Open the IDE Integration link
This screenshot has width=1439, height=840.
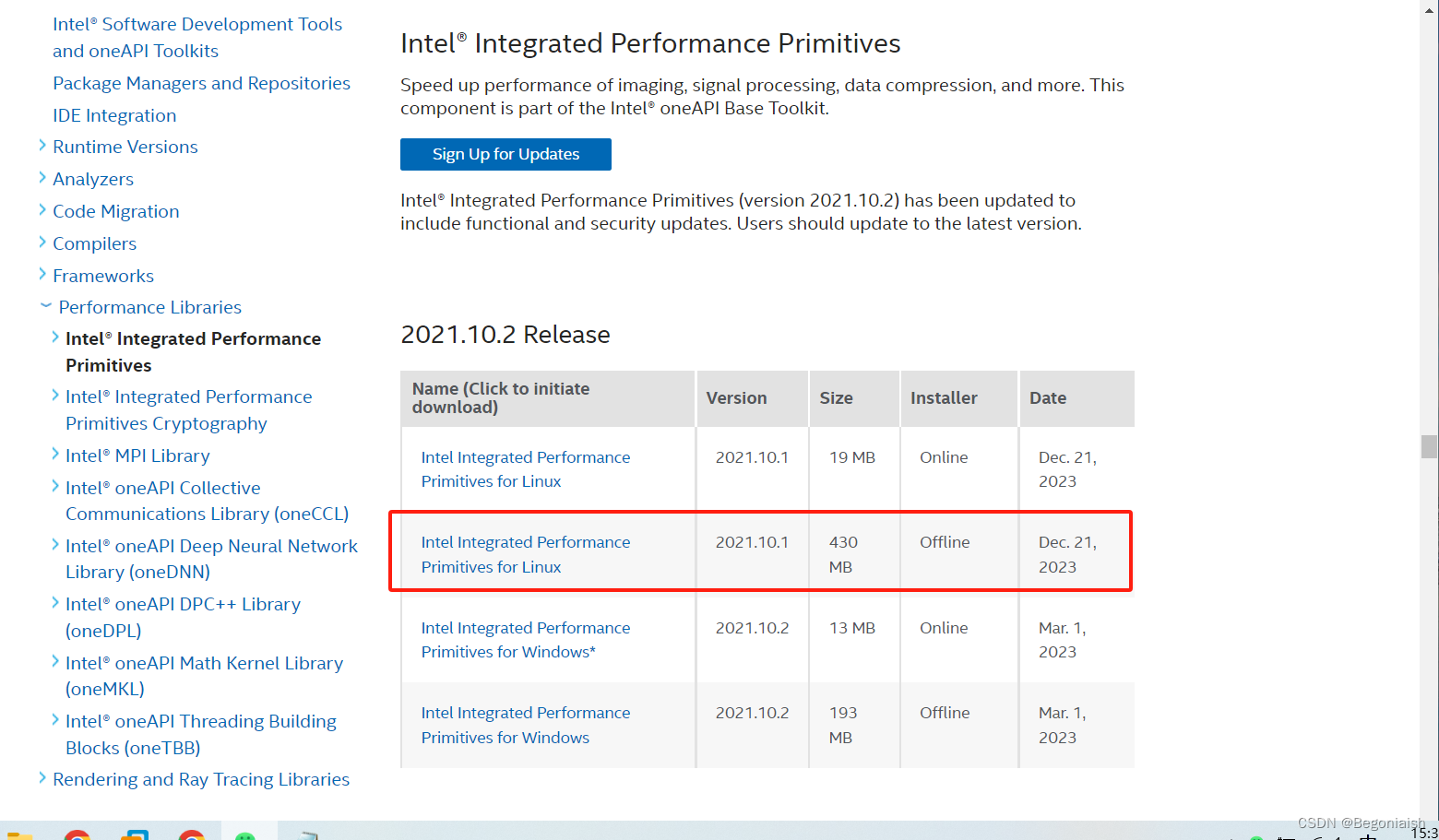114,115
